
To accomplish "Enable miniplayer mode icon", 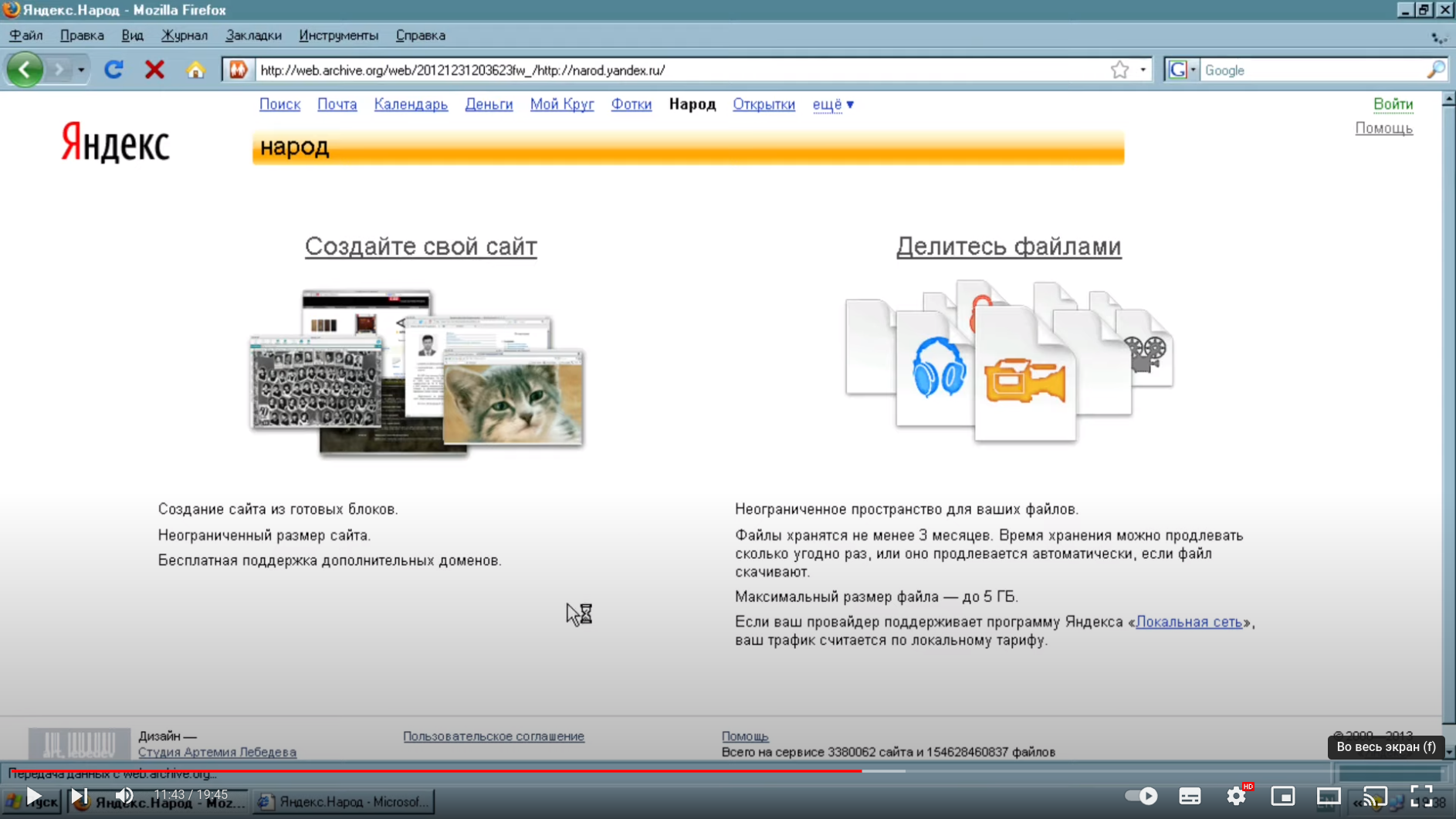I will tap(1282, 796).
